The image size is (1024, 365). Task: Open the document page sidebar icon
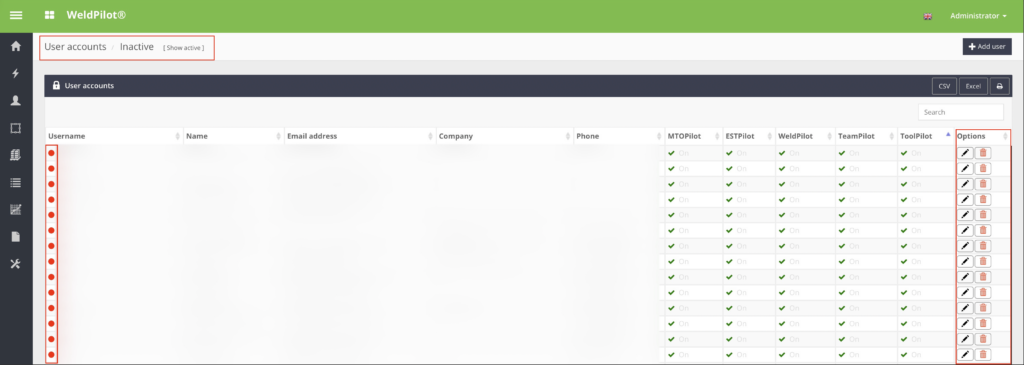[16, 236]
